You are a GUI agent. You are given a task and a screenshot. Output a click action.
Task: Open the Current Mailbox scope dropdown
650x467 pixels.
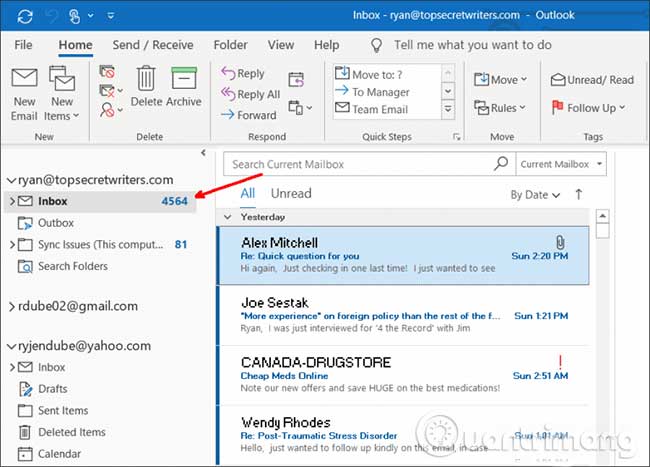pyautogui.click(x=562, y=164)
